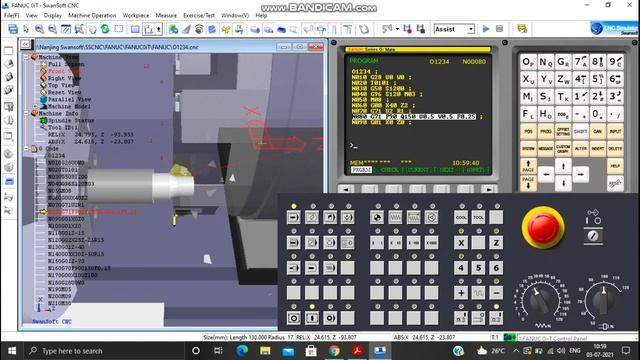
Task: Click the cursor down arrow key
Action: tap(563, 183)
